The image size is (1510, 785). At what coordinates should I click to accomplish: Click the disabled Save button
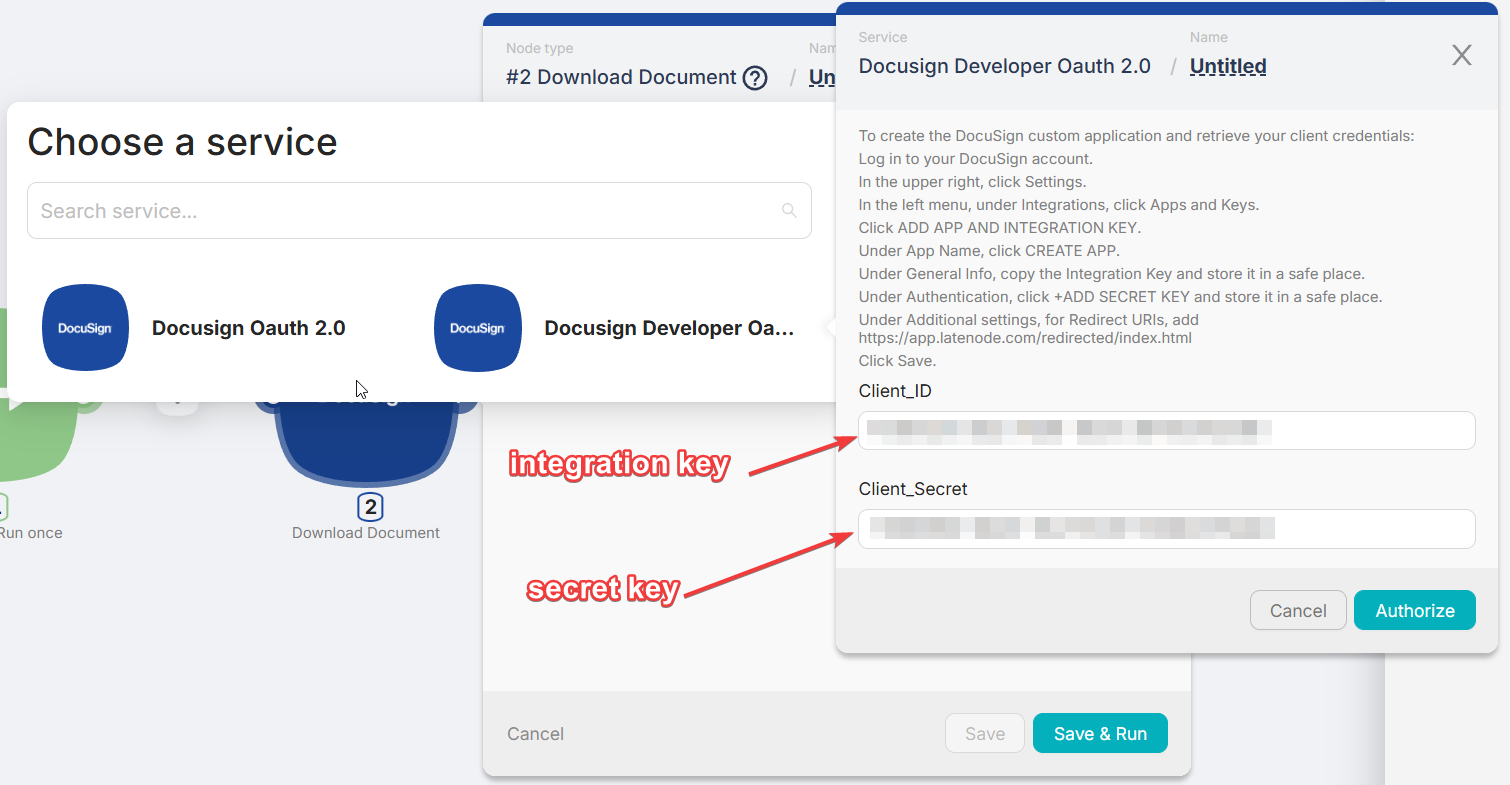click(x=985, y=733)
